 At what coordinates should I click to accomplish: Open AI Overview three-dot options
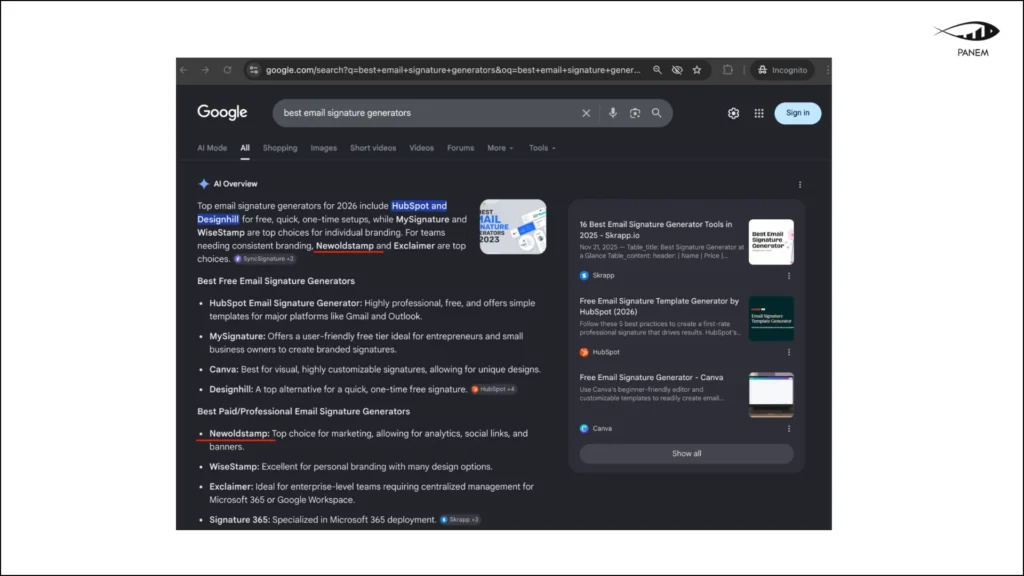(x=800, y=185)
